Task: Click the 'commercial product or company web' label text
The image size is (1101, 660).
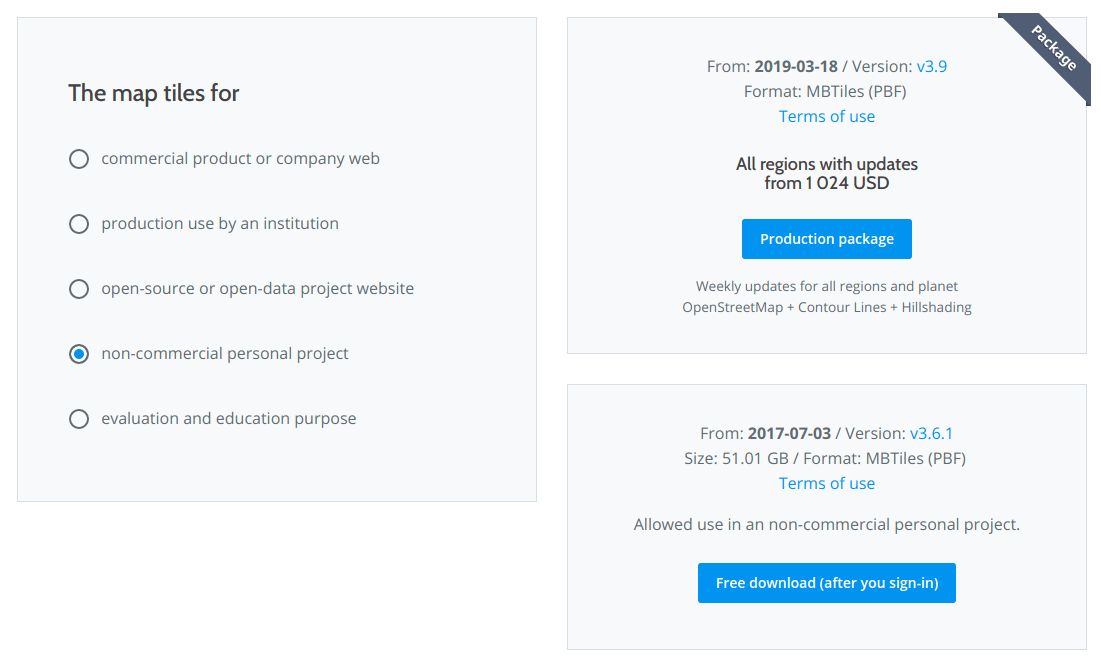Action: coord(240,159)
